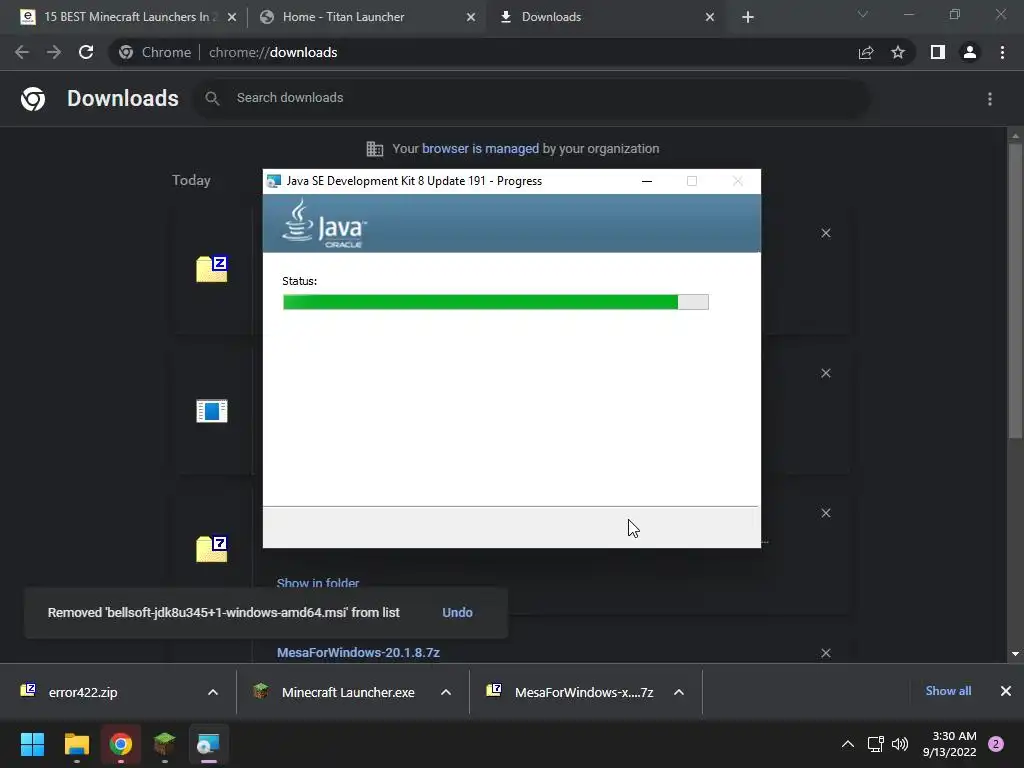The height and width of the screenshot is (768, 1024).
Task: Bookmark this page with the star icon
Action: click(898, 52)
